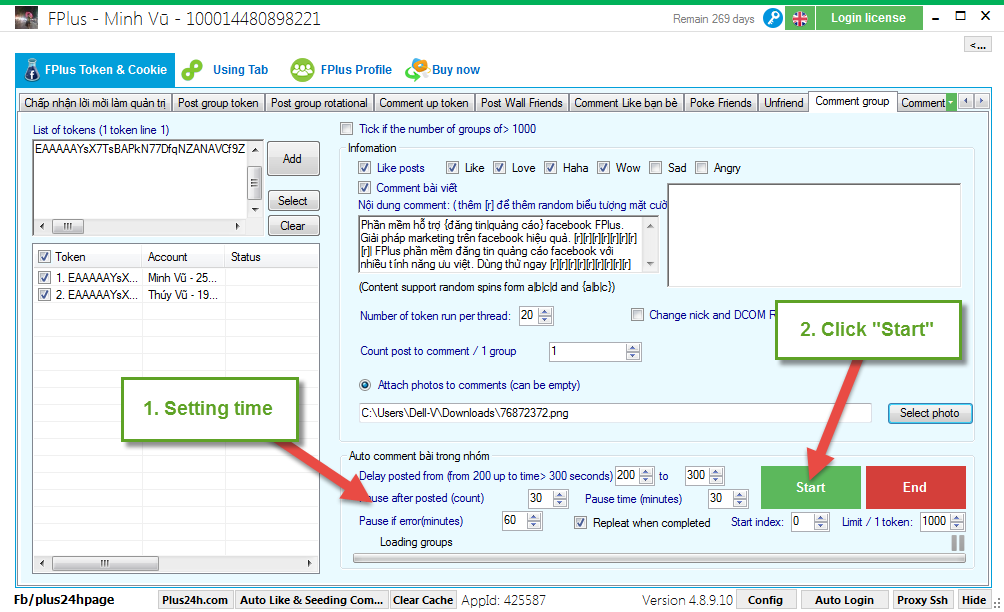Image resolution: width=1004 pixels, height=612 pixels.
Task: Shift the tab strip right with arrow button
Action: click(x=982, y=101)
